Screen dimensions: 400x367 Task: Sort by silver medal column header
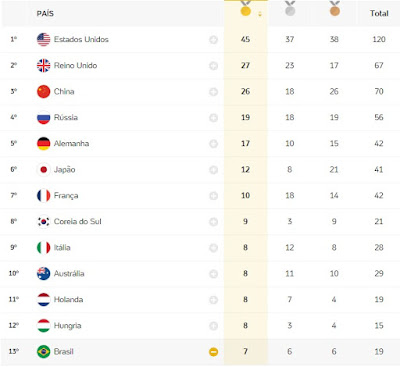click(290, 9)
